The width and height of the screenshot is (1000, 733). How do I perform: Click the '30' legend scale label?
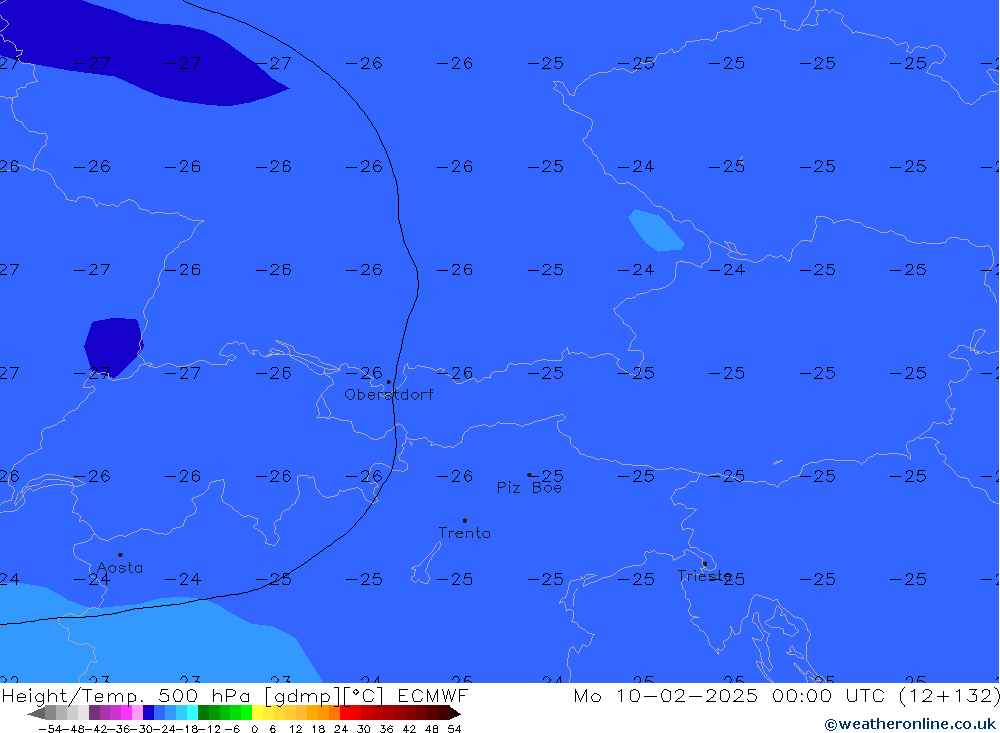[364, 729]
